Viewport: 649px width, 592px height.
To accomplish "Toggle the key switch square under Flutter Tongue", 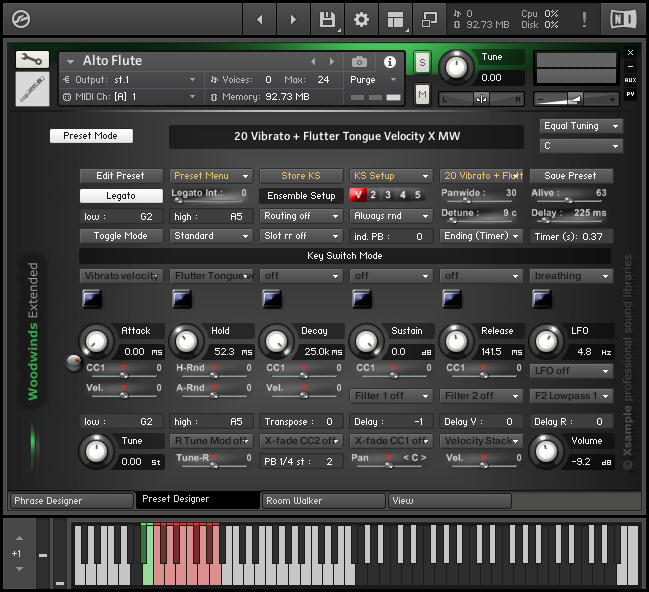I will coord(182,299).
